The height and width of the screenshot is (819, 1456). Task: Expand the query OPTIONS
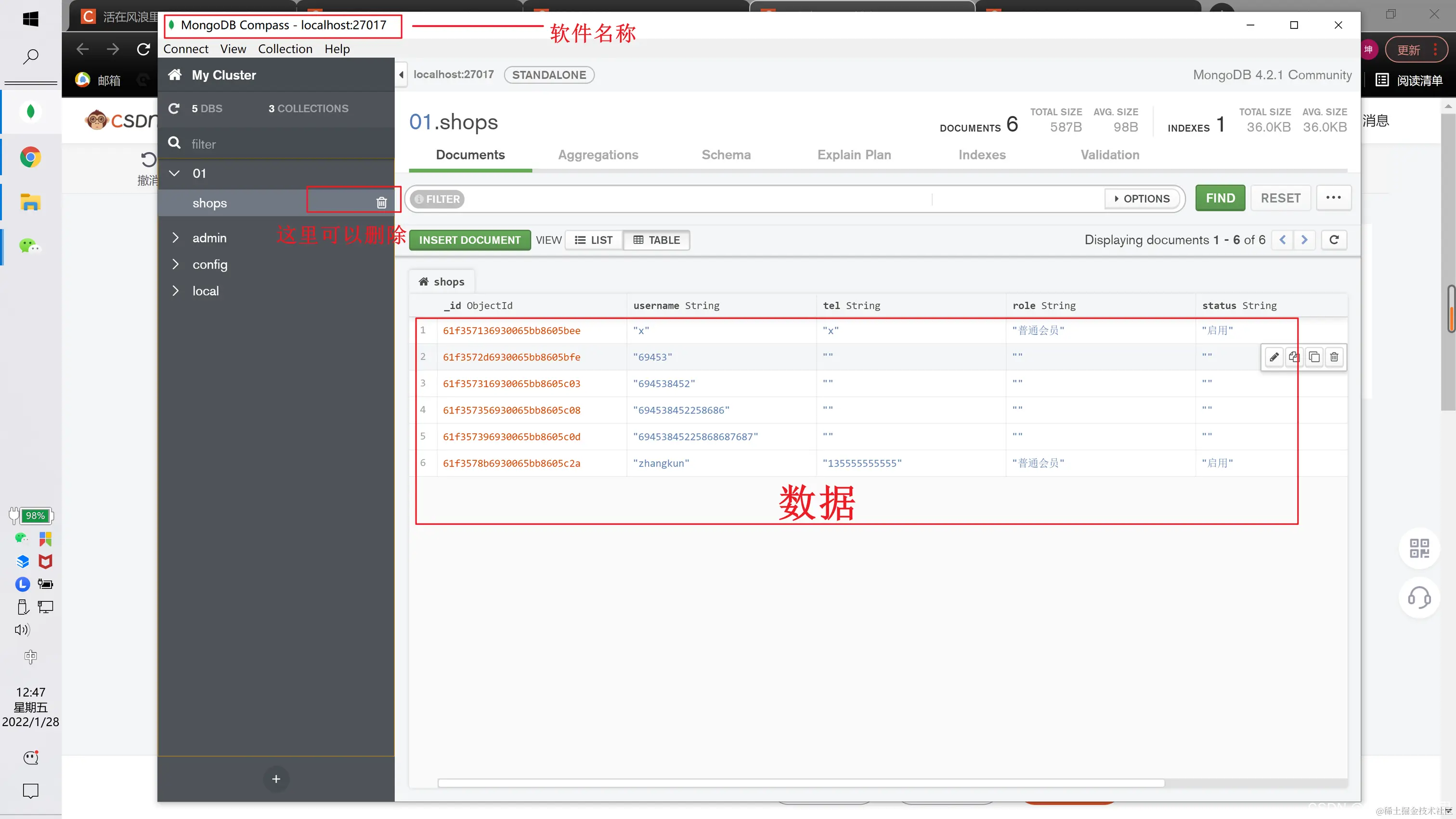pyautogui.click(x=1142, y=198)
